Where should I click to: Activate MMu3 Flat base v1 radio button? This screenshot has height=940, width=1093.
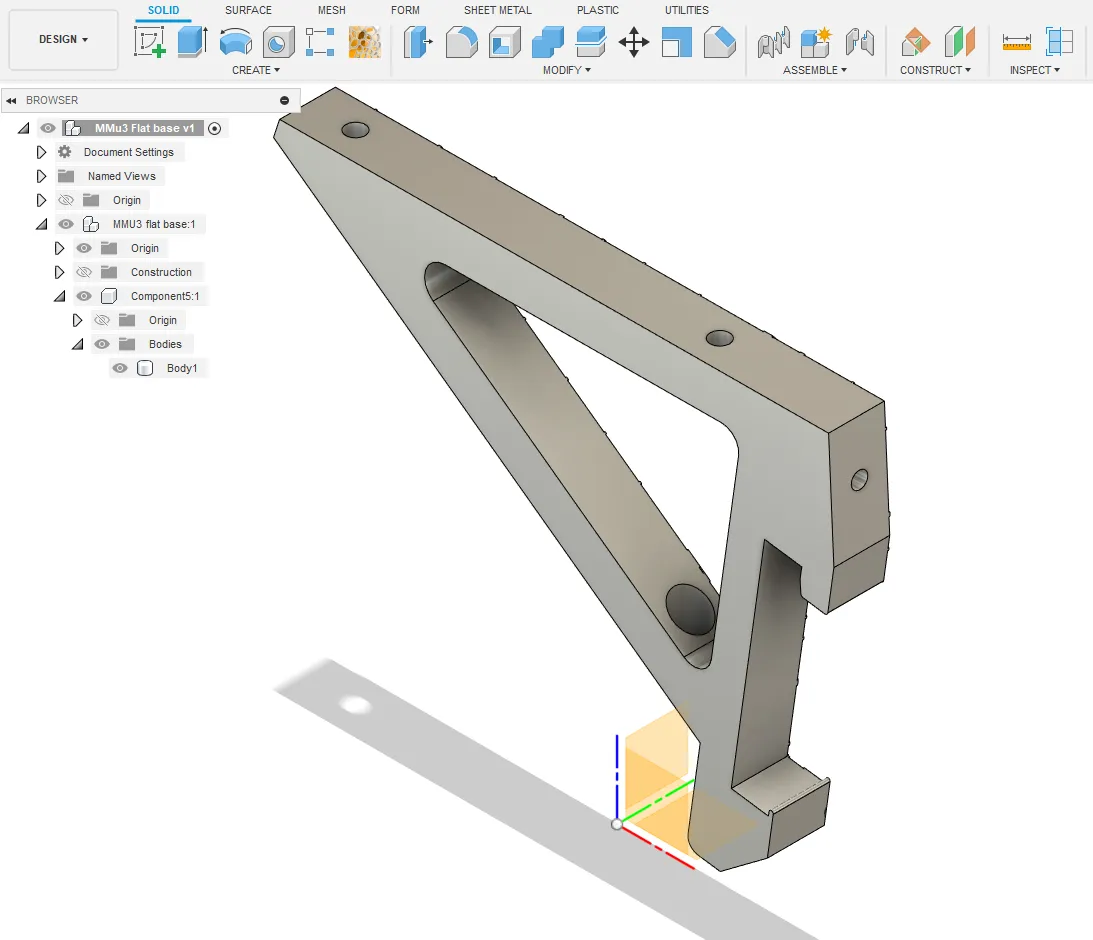[x=215, y=128]
